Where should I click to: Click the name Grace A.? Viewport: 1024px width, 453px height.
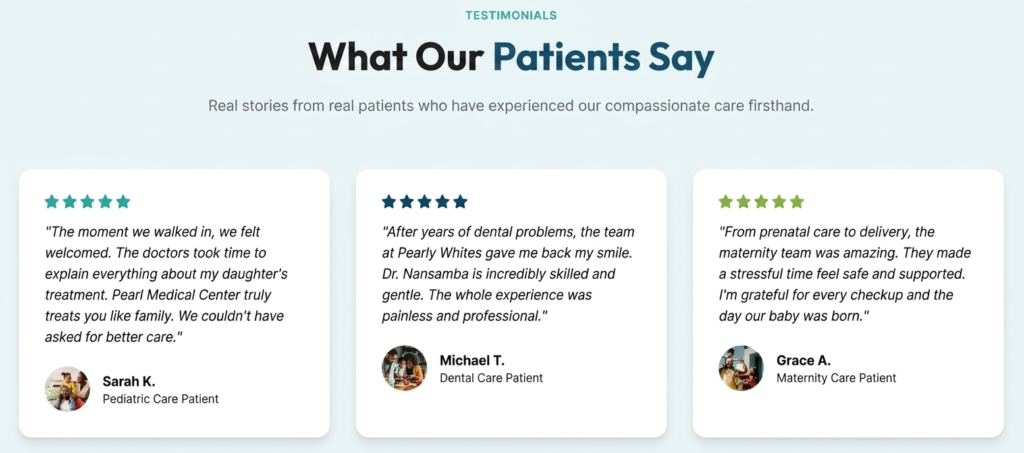click(x=803, y=361)
